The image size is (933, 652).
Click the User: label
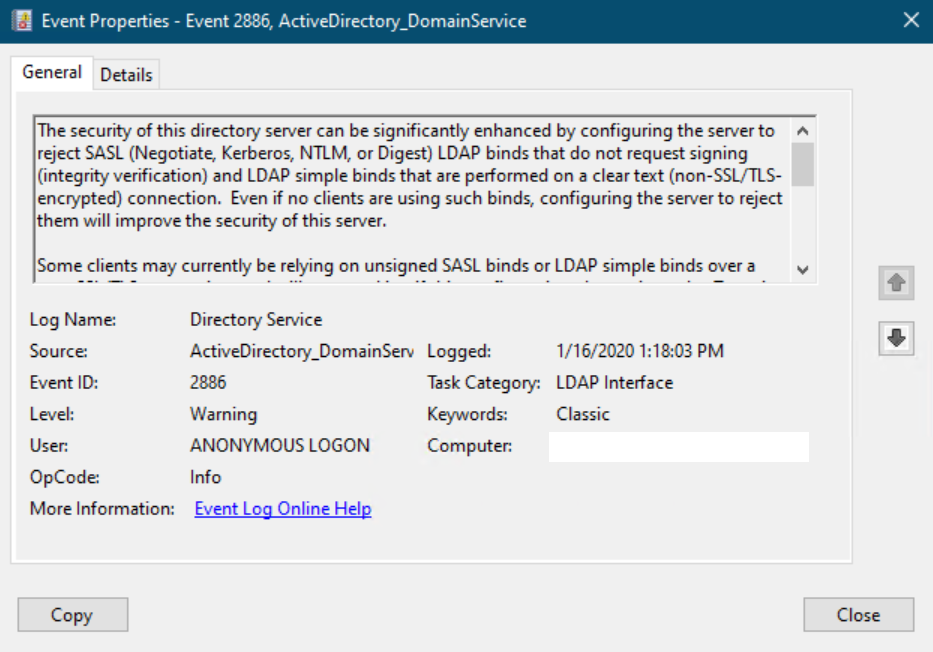(x=49, y=446)
